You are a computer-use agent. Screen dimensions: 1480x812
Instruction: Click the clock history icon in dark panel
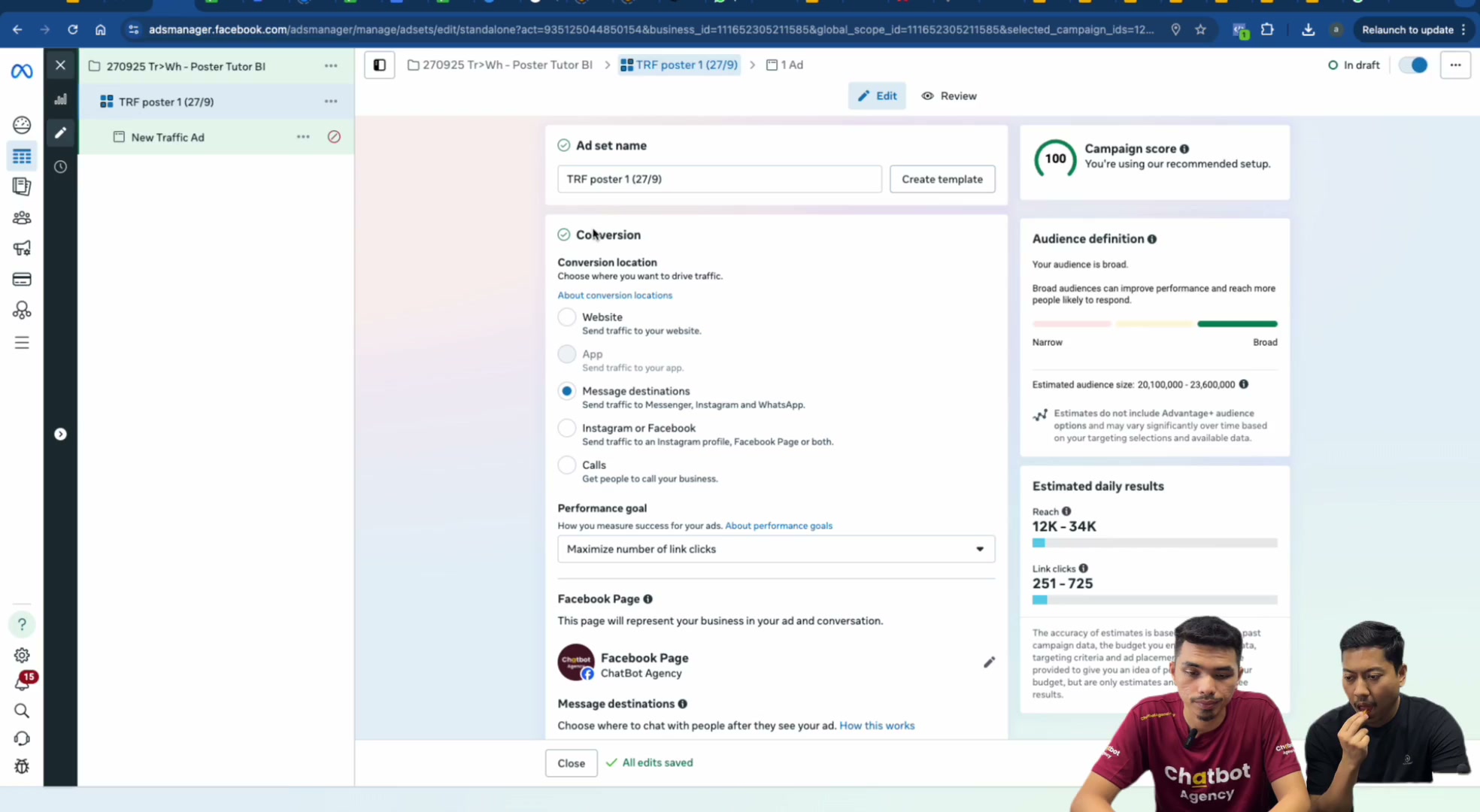(60, 167)
